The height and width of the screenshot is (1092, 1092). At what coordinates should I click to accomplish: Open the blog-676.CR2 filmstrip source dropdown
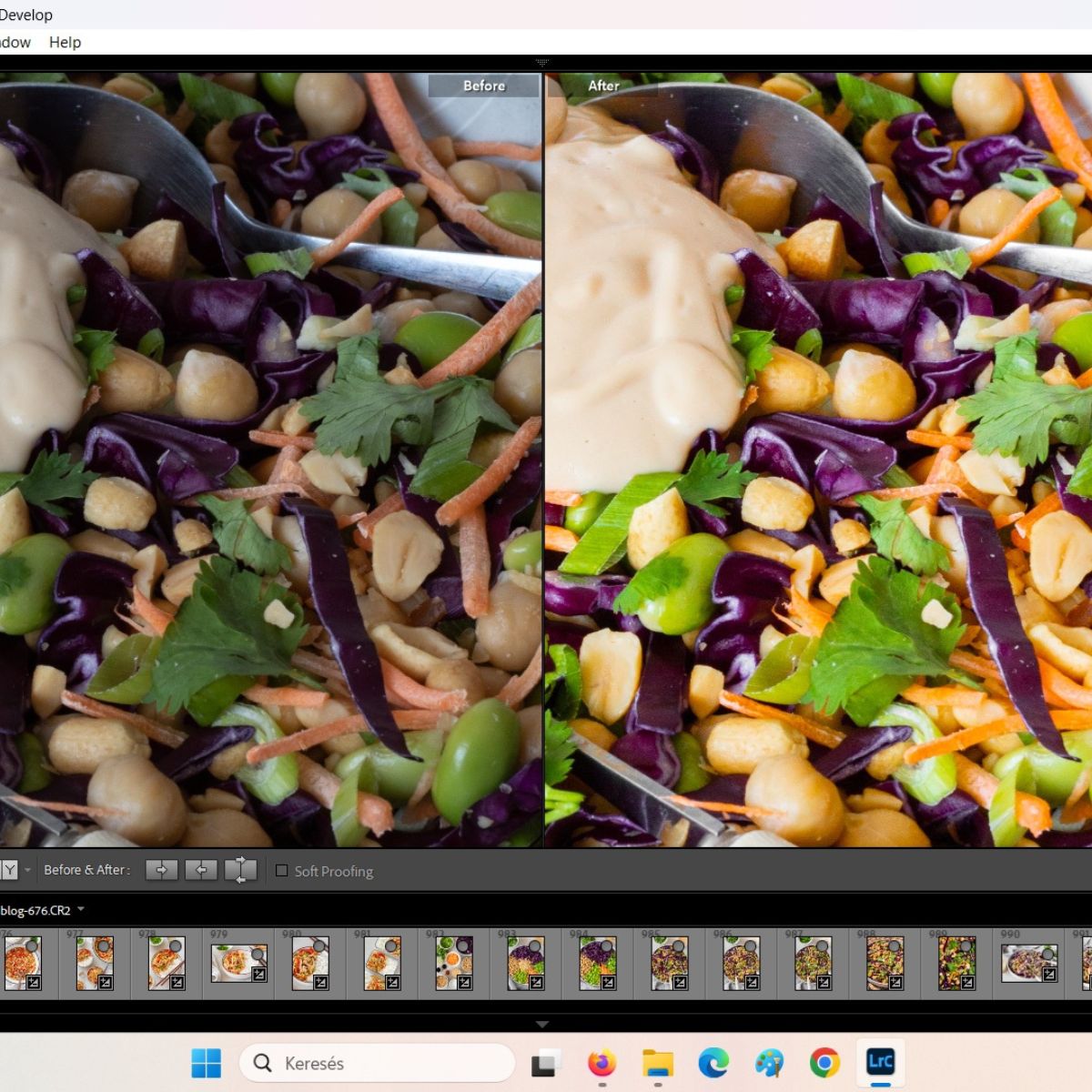tap(81, 909)
